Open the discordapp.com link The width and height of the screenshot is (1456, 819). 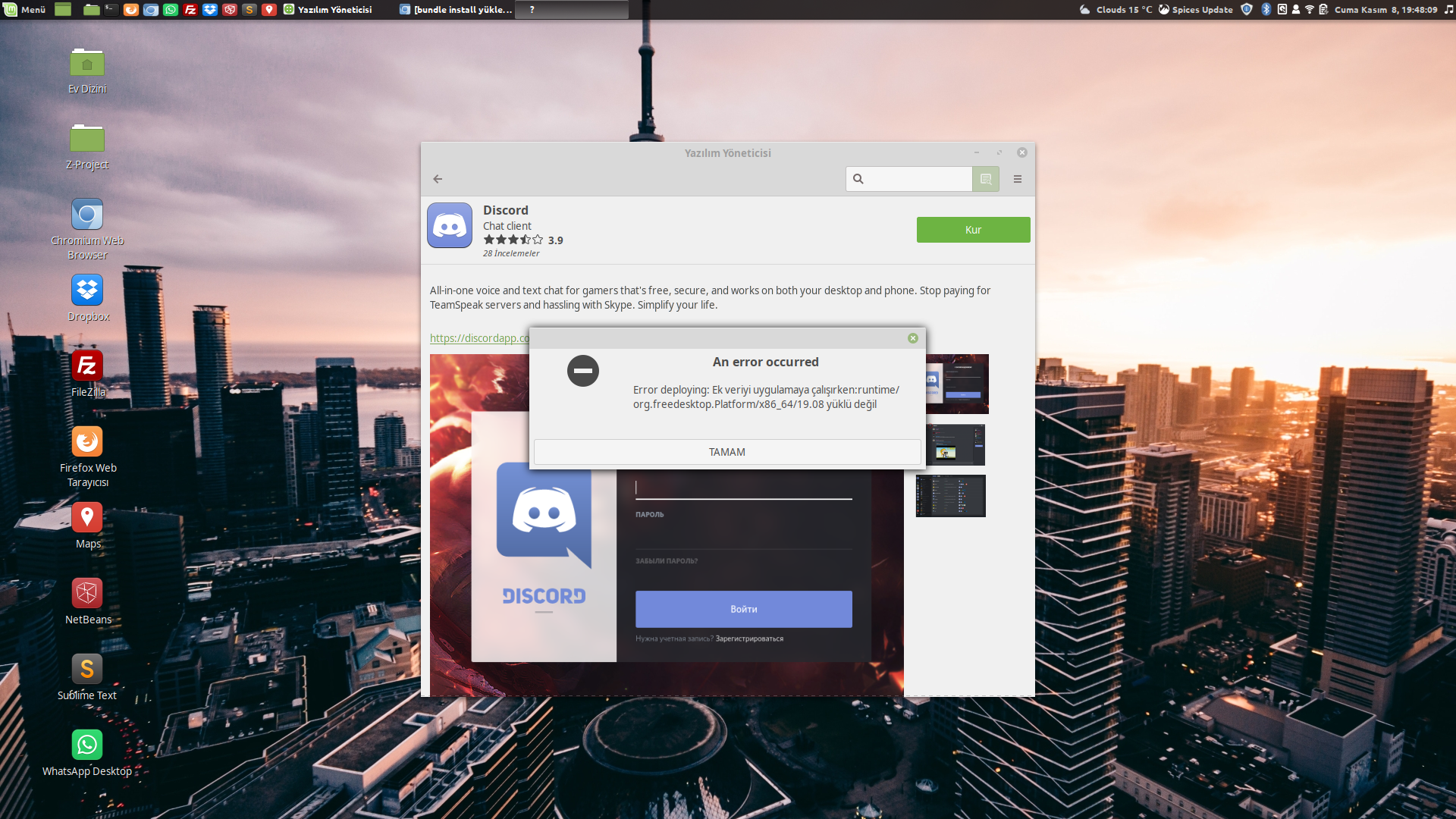click(479, 338)
